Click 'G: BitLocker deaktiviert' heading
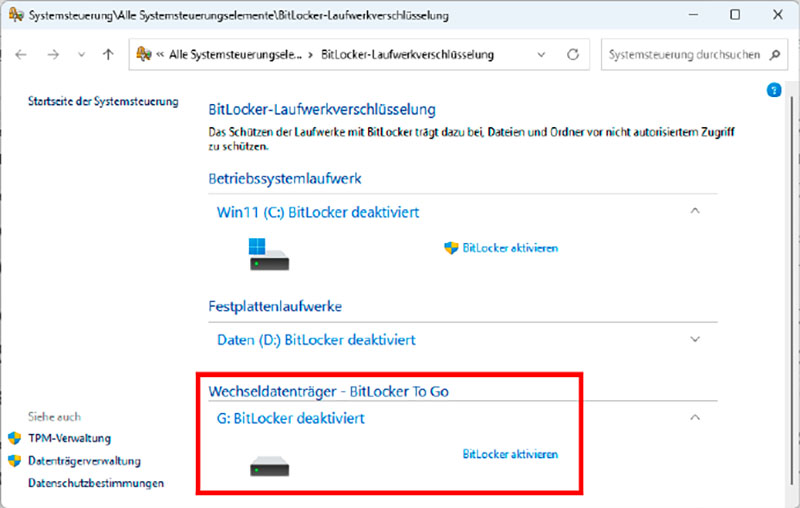Image resolution: width=800 pixels, height=508 pixels. pos(291,419)
